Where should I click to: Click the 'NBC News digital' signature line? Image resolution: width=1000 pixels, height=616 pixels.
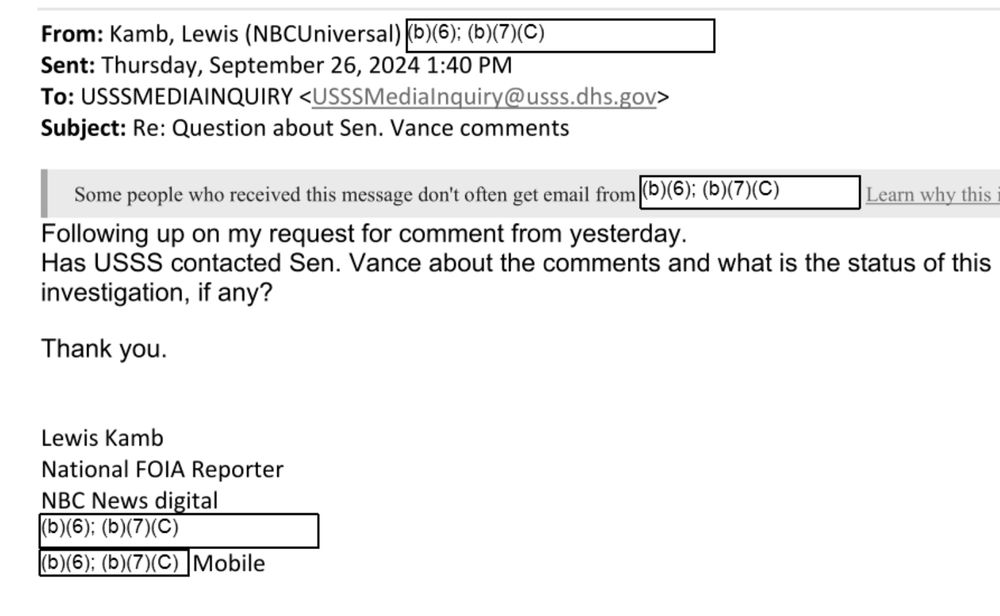point(129,501)
